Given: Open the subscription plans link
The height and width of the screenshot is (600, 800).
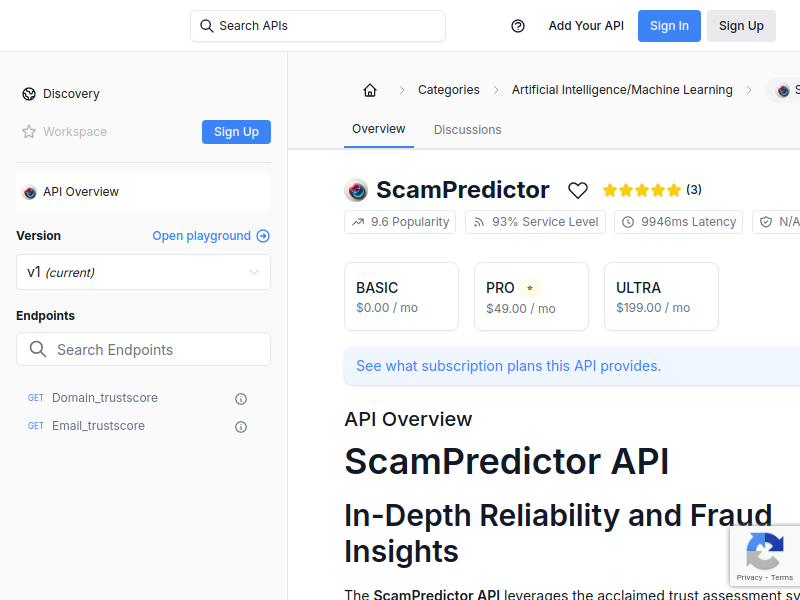Looking at the screenshot, I should (x=508, y=366).
